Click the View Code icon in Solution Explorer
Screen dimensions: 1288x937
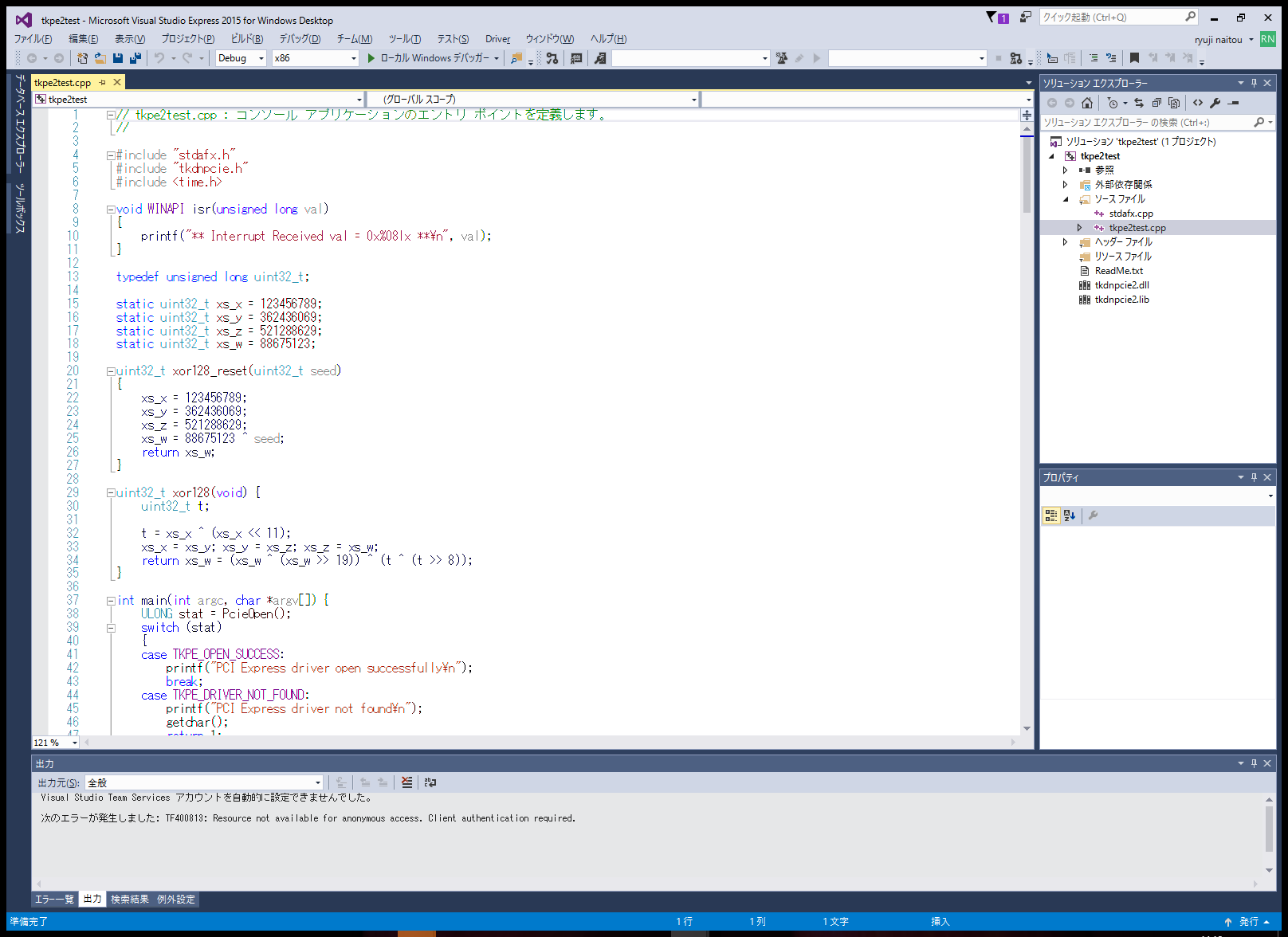click(x=1198, y=103)
